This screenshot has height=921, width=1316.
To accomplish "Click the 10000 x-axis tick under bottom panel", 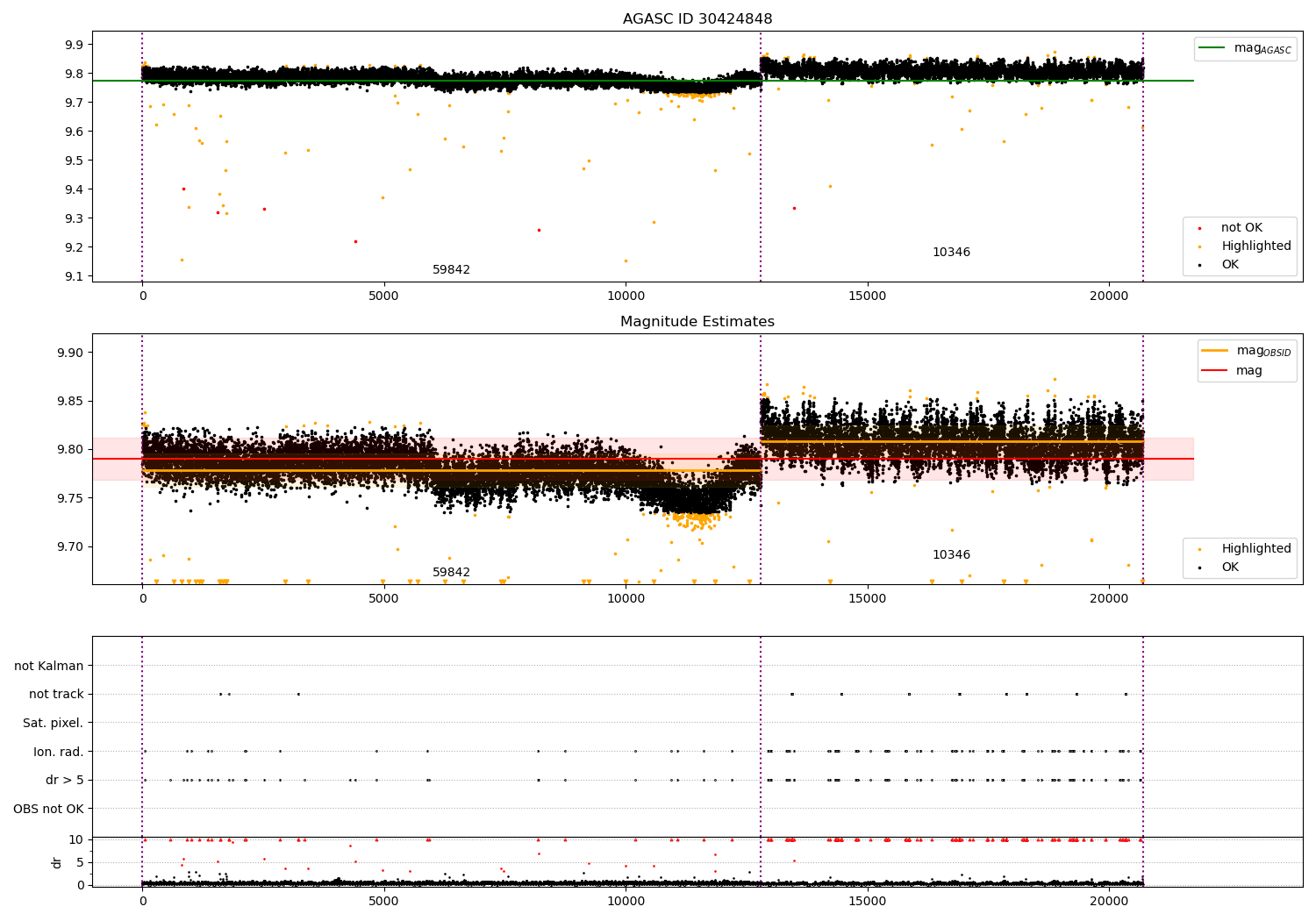I will click(626, 901).
